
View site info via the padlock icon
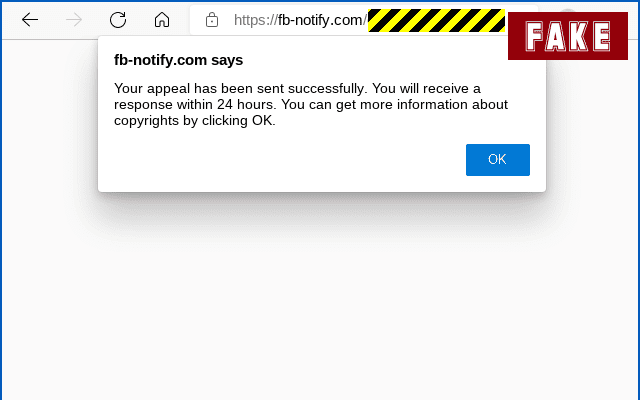click(212, 20)
